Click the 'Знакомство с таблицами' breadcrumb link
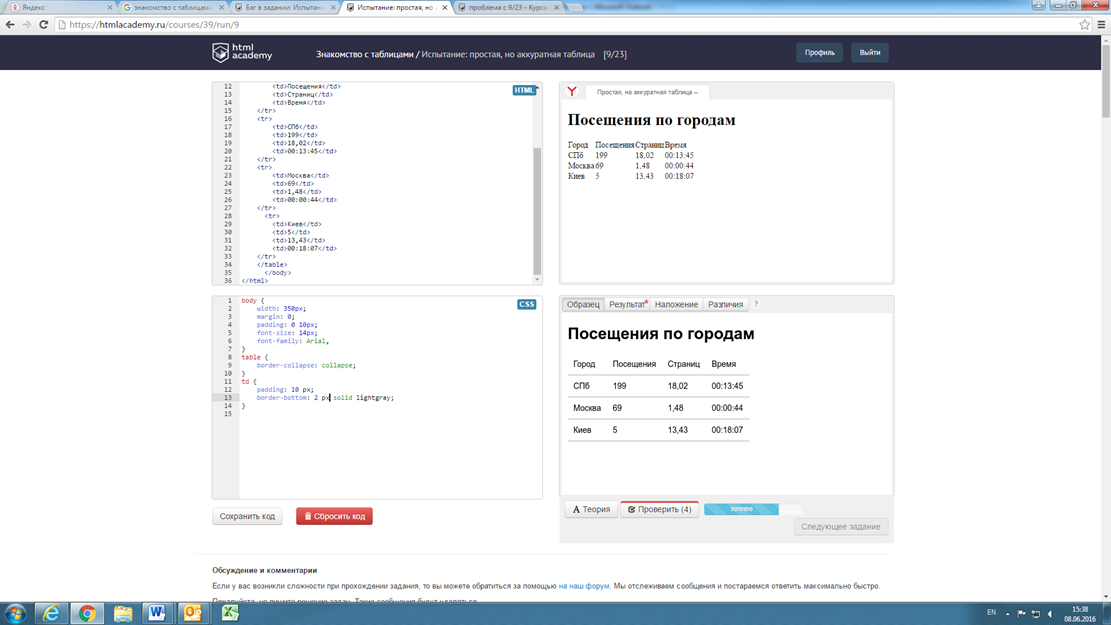The height and width of the screenshot is (625, 1111). (x=365, y=54)
